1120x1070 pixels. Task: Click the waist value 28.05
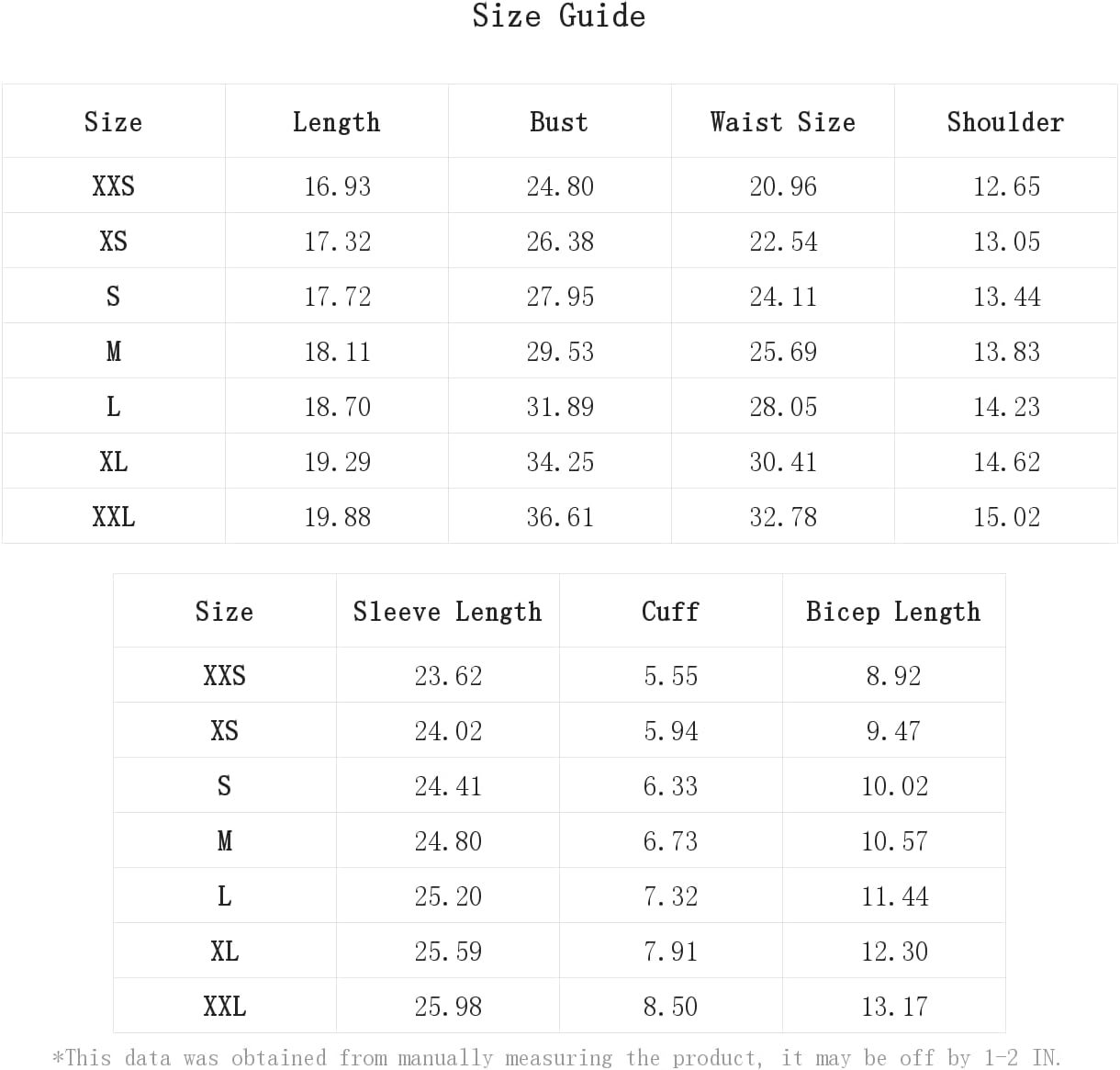coord(783,407)
